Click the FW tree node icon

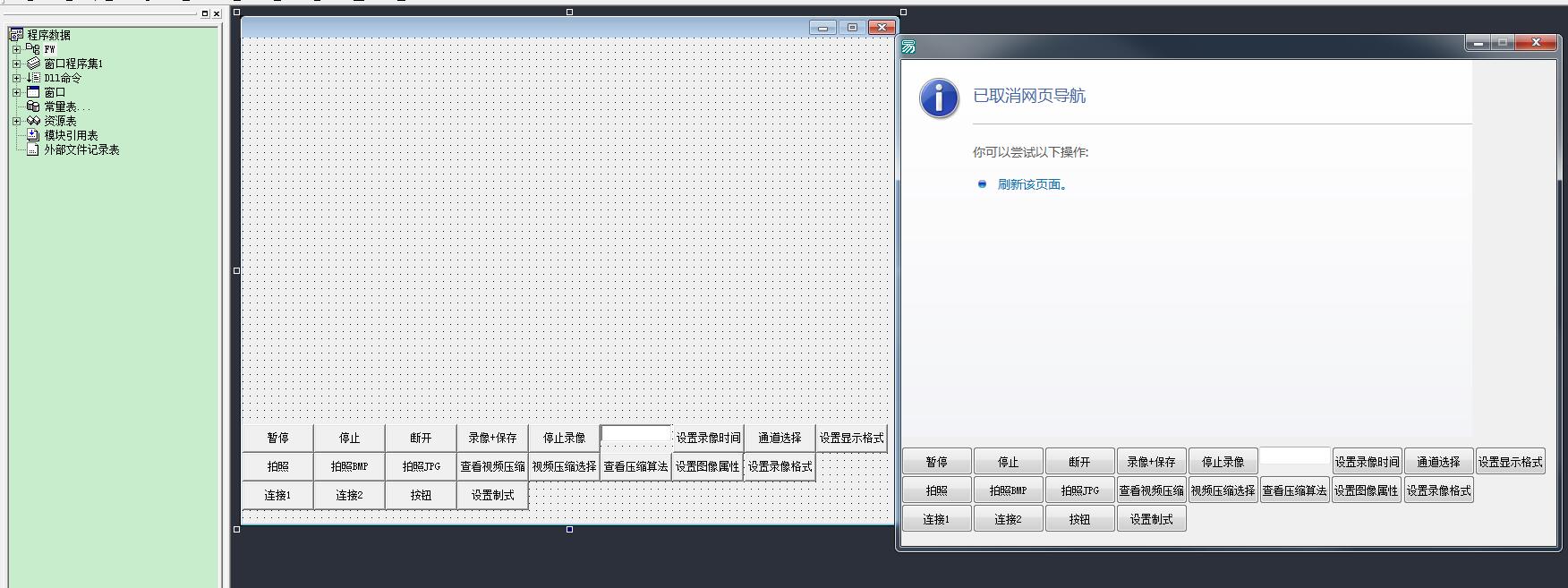coord(33,49)
